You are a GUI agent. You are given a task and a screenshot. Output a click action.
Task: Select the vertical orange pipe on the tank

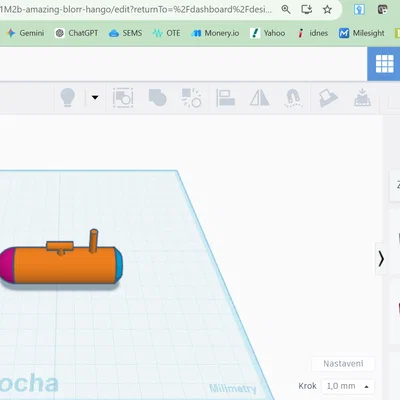tap(94, 241)
